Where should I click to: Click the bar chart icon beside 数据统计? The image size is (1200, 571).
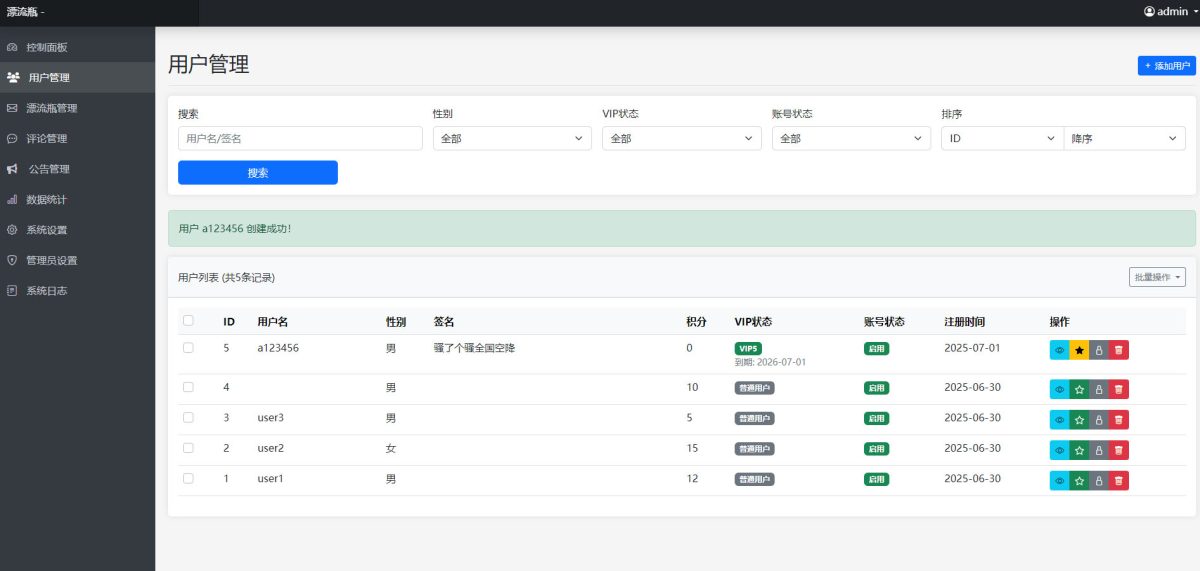[12, 200]
